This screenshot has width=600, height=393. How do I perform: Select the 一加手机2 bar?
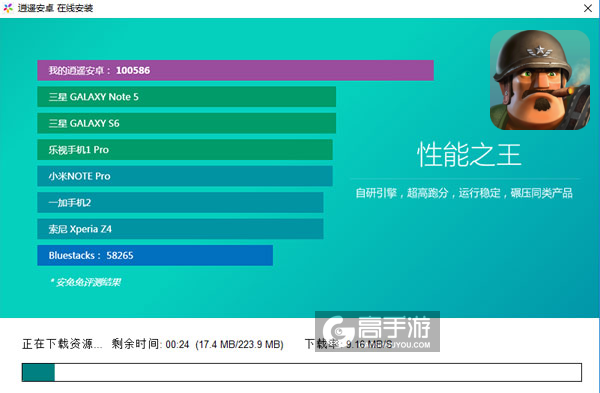pyautogui.click(x=180, y=202)
